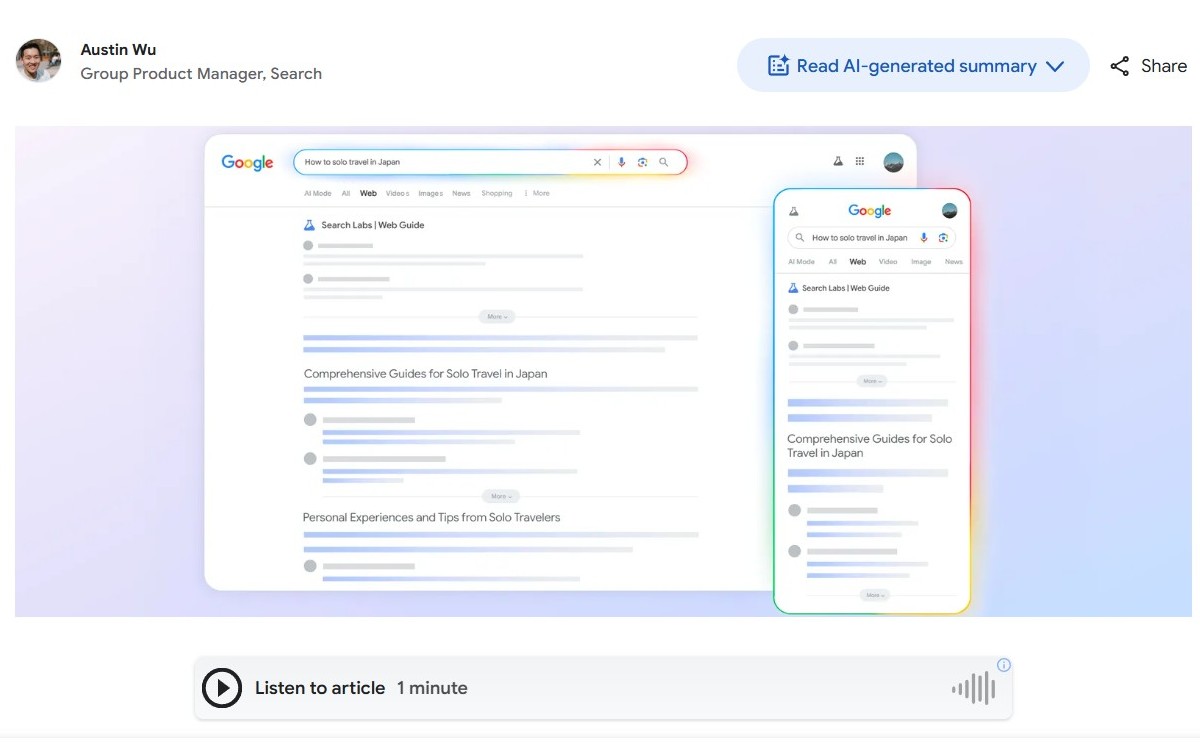Click the audio waveform icon in the player
The height and width of the screenshot is (750, 1200).
pyautogui.click(x=973, y=688)
